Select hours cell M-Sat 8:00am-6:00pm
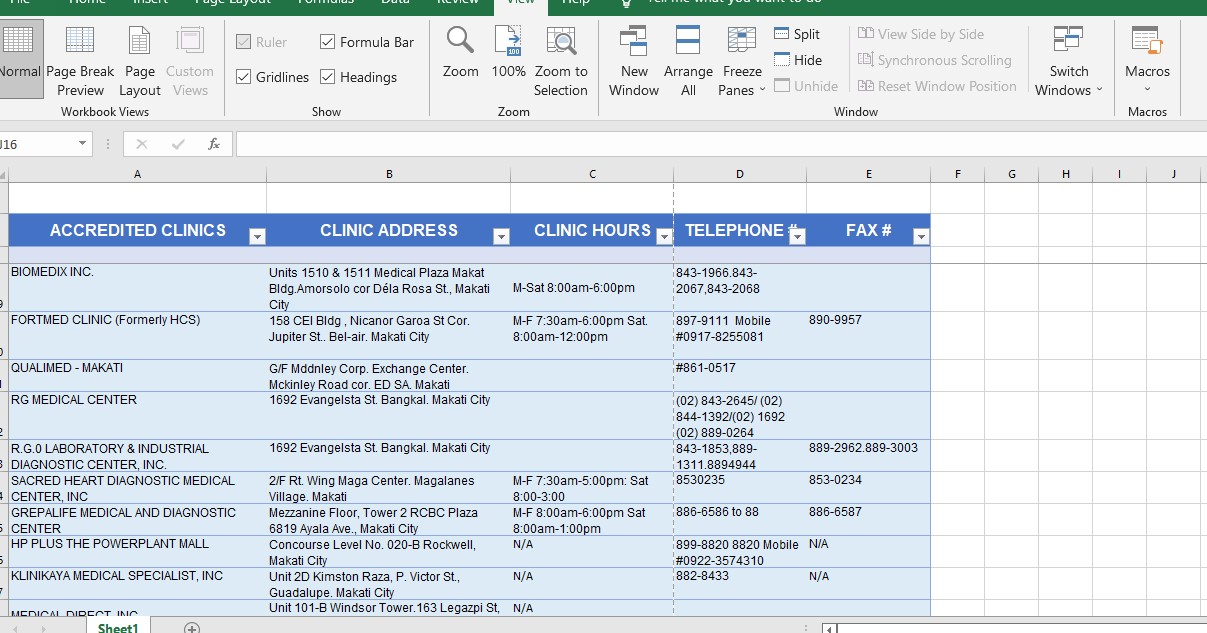 click(592, 288)
